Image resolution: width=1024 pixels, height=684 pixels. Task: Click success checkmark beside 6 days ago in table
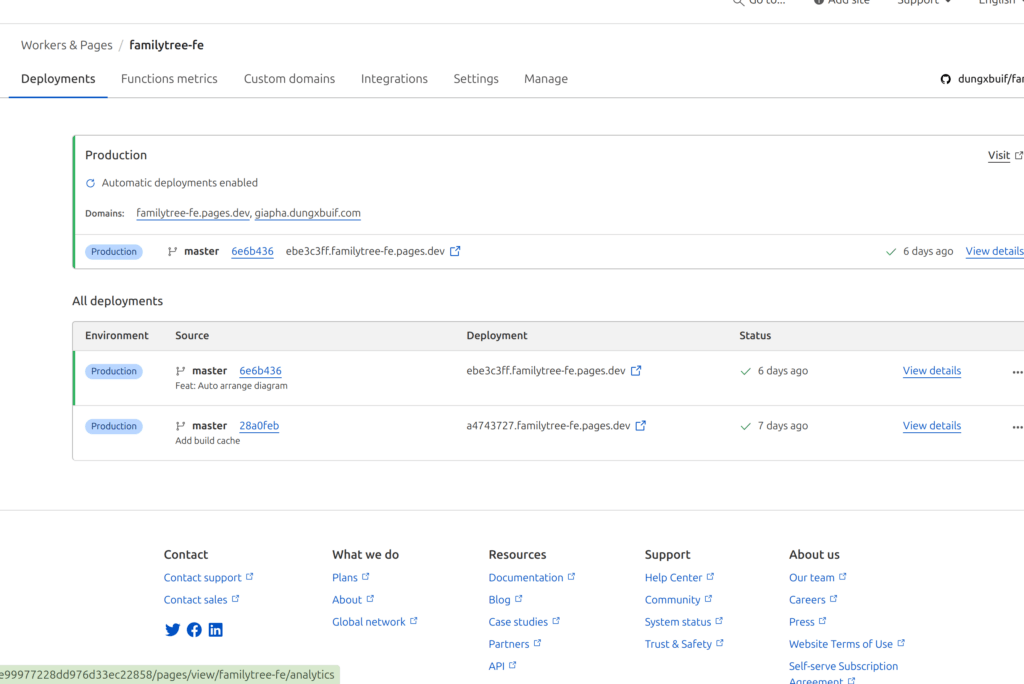coord(746,371)
